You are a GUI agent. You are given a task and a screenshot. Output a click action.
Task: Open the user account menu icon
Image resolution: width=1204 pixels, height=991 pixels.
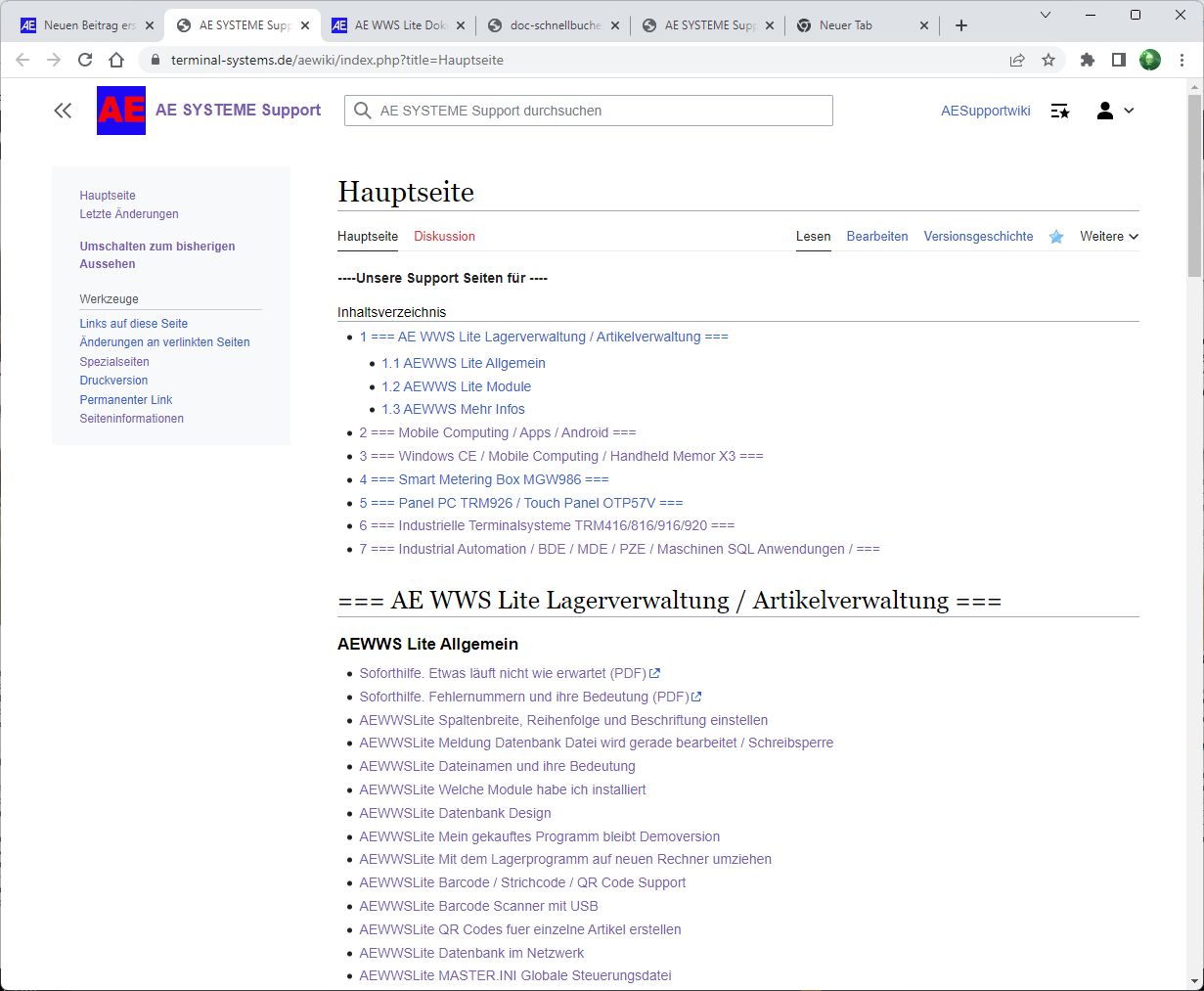tap(1114, 111)
